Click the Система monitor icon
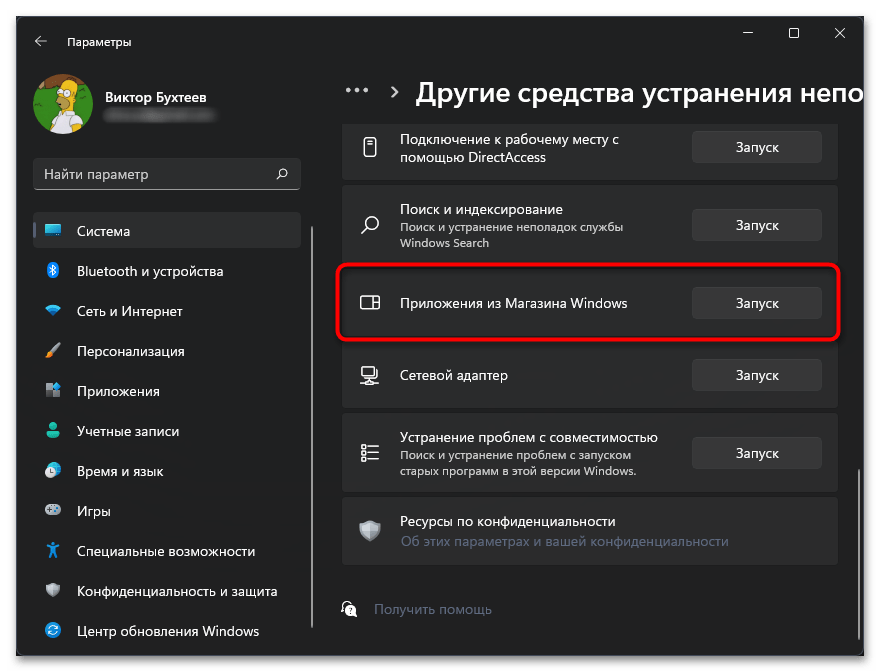880x672 pixels. [53, 230]
